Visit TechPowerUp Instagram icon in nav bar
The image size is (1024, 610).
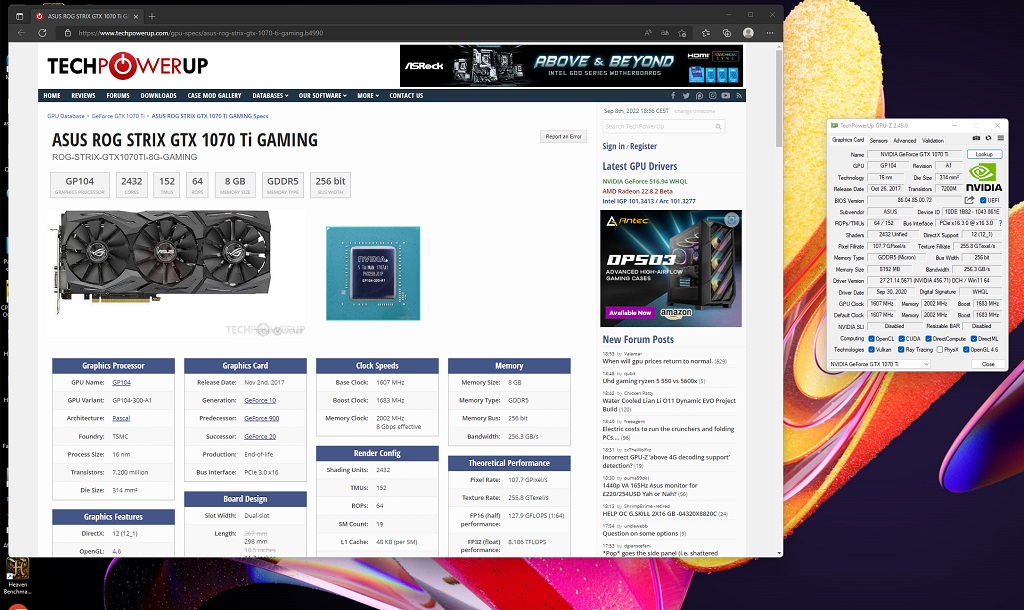pos(712,95)
